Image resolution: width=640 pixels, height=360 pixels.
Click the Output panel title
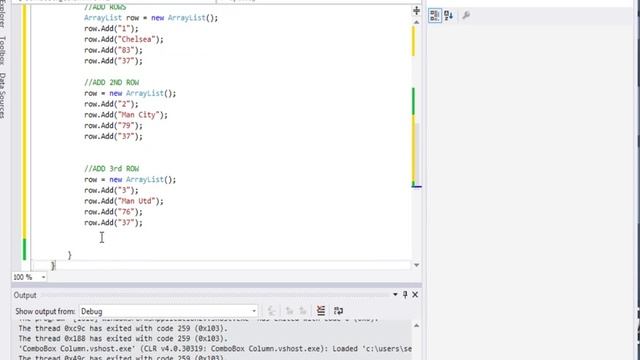pyautogui.click(x=25, y=295)
